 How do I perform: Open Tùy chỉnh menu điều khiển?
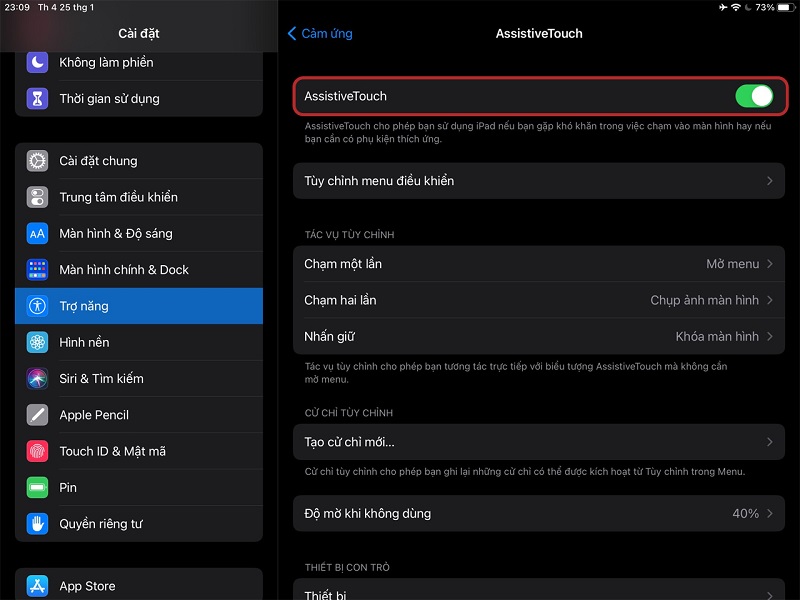538,181
